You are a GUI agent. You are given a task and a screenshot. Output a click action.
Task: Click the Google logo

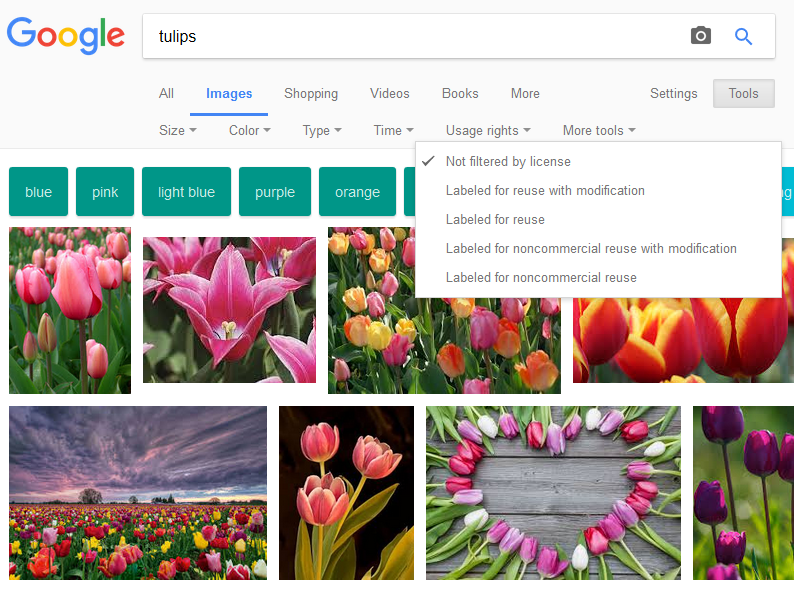pyautogui.click(x=66, y=35)
